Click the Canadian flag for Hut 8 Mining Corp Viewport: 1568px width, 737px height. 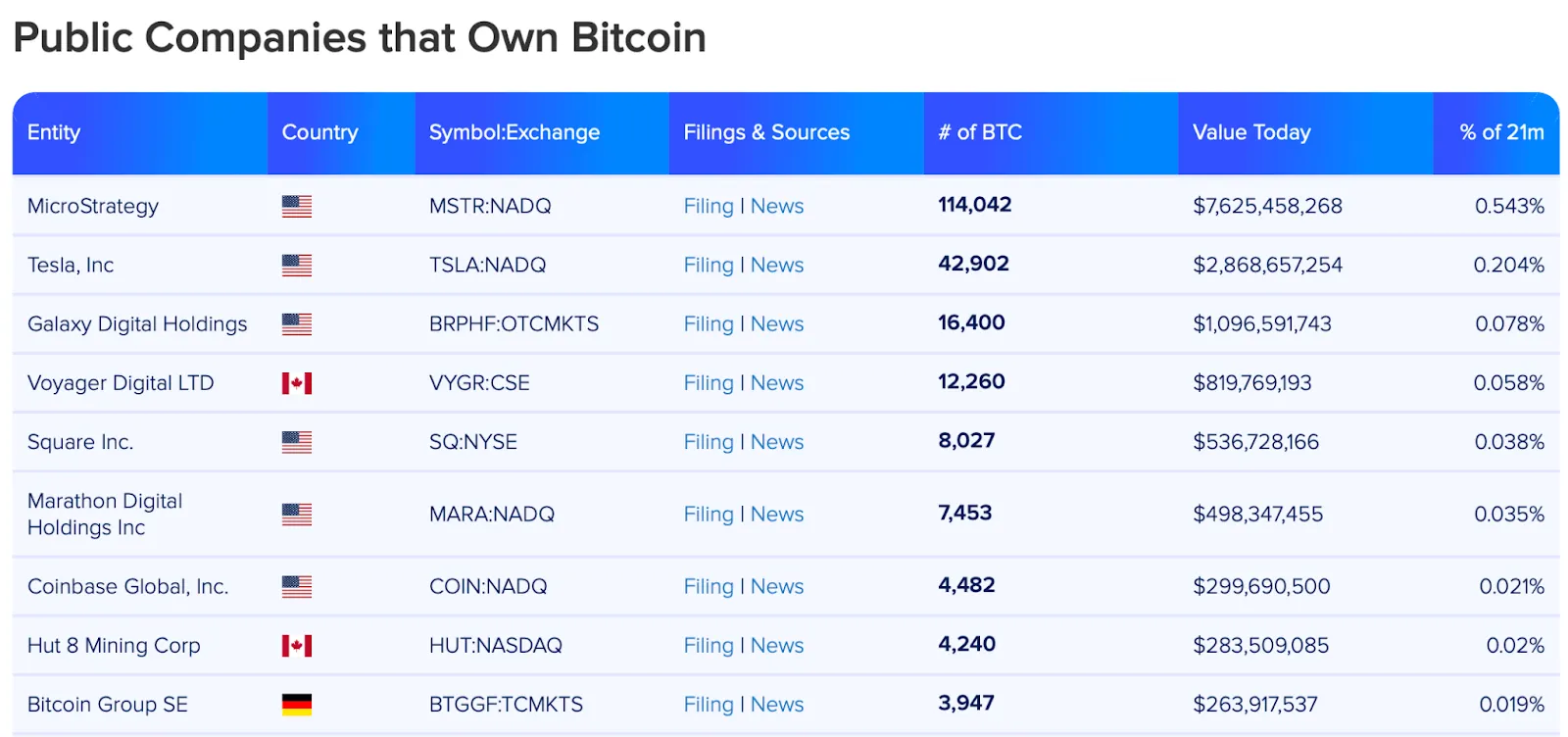(x=297, y=645)
